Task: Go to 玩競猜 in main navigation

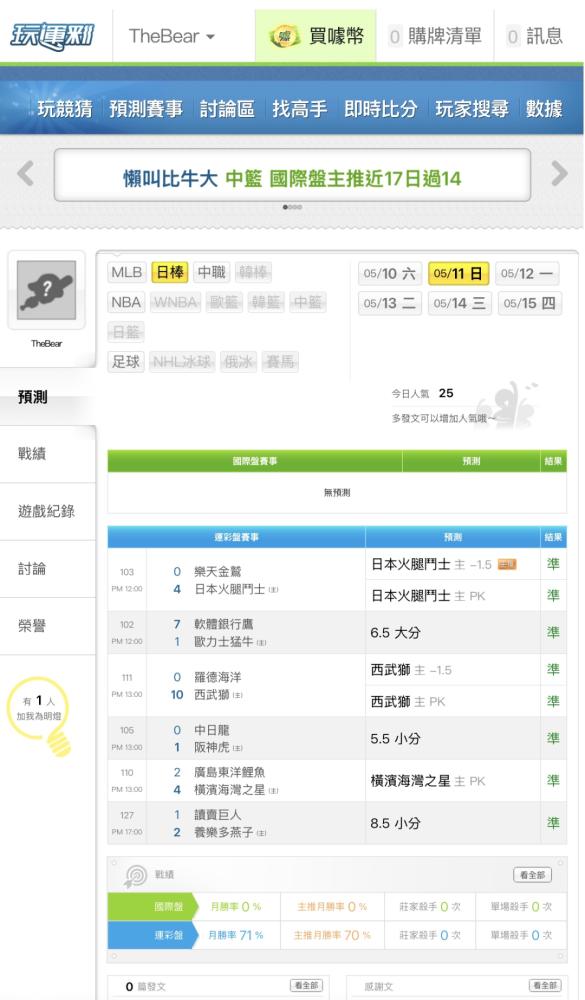Action: tap(64, 108)
